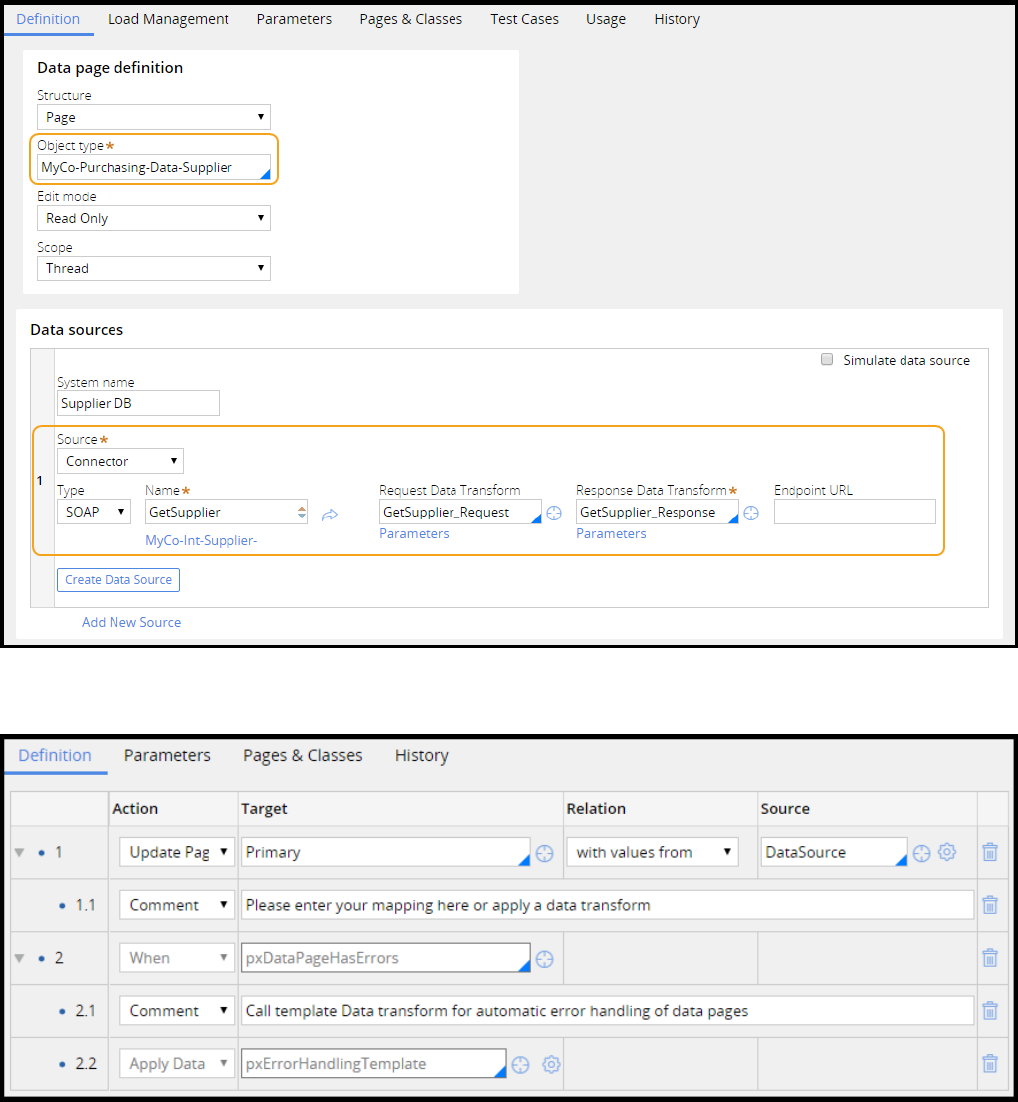Collapse step 1 using its triangle expander
The height and width of the screenshot is (1102, 1018).
point(19,853)
